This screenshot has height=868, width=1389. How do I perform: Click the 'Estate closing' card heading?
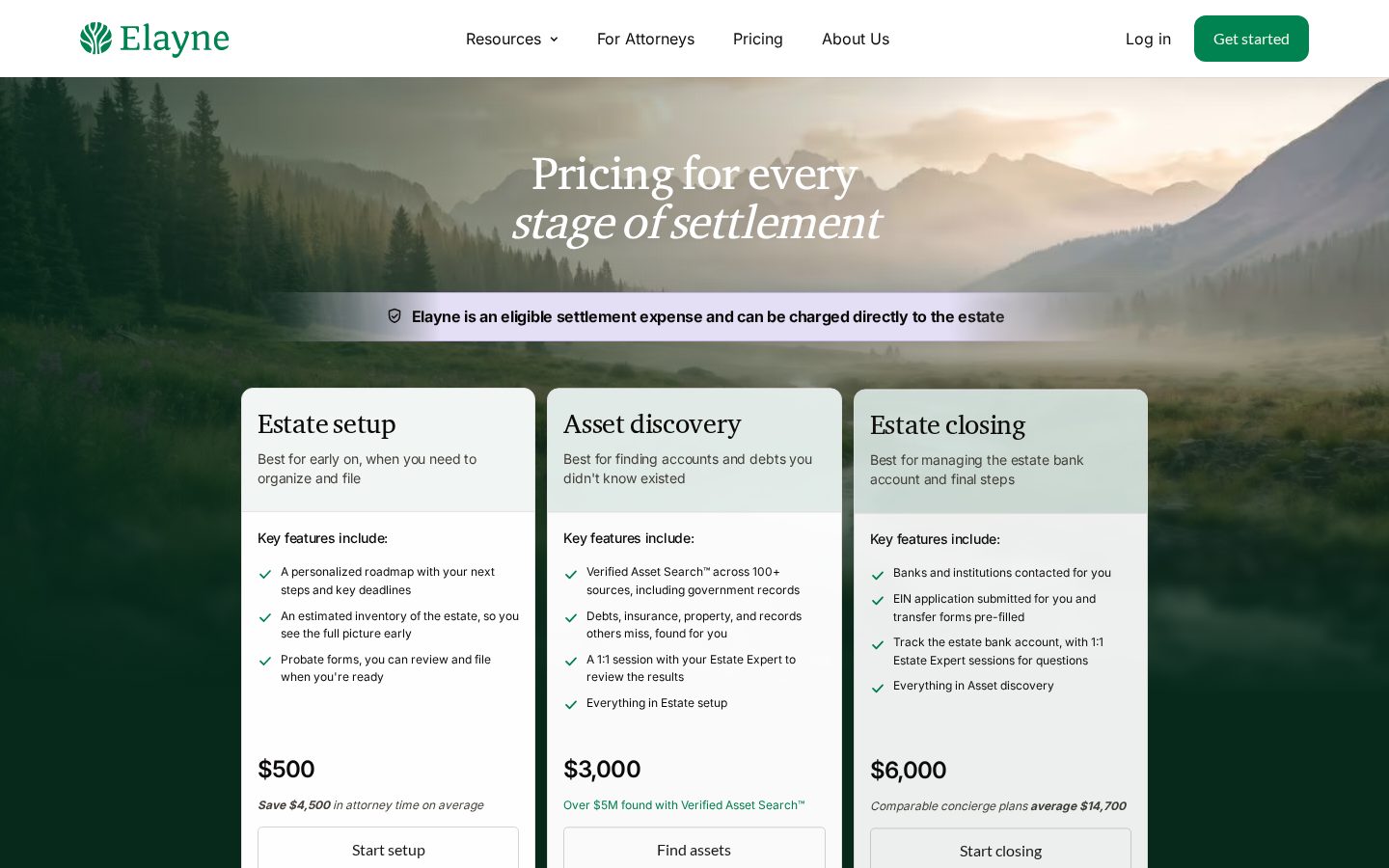(x=947, y=425)
